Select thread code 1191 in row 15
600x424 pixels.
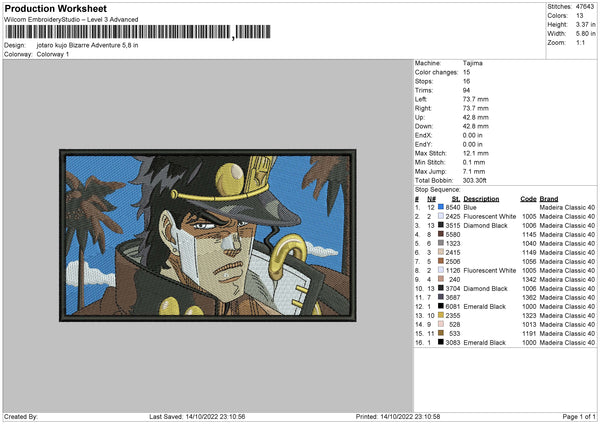pyautogui.click(x=530, y=333)
